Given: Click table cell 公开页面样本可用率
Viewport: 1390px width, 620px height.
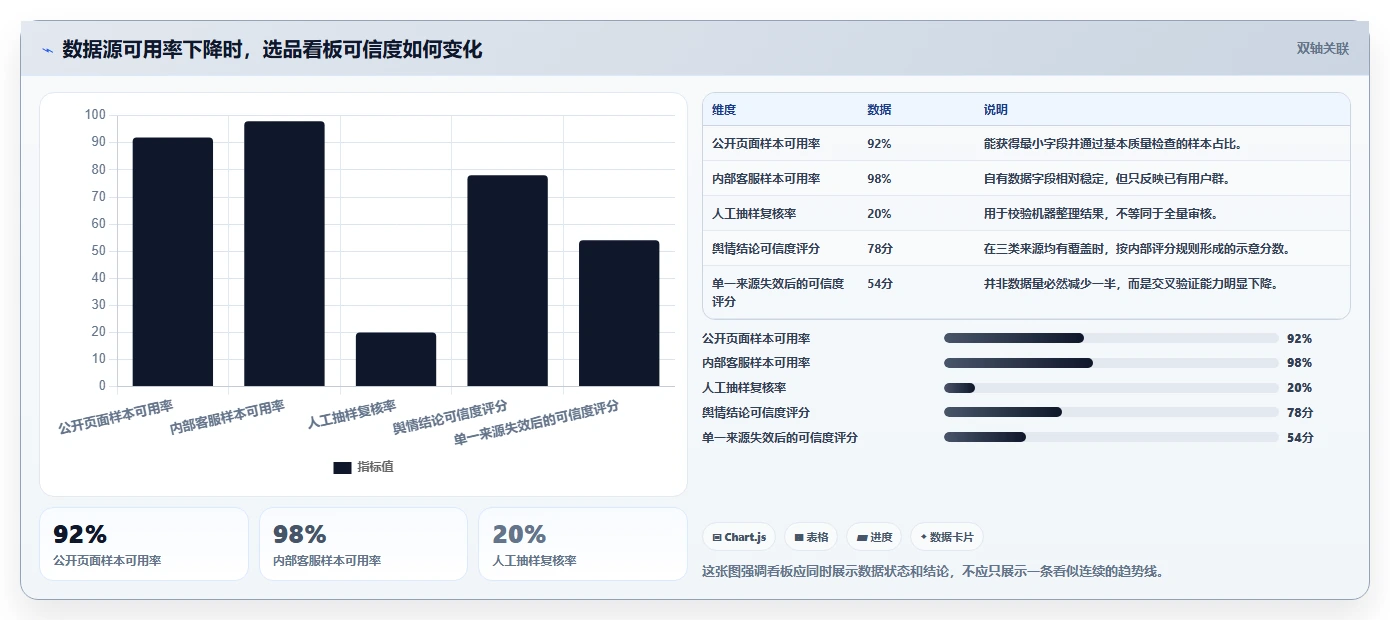Looking at the screenshot, I should coord(766,144).
